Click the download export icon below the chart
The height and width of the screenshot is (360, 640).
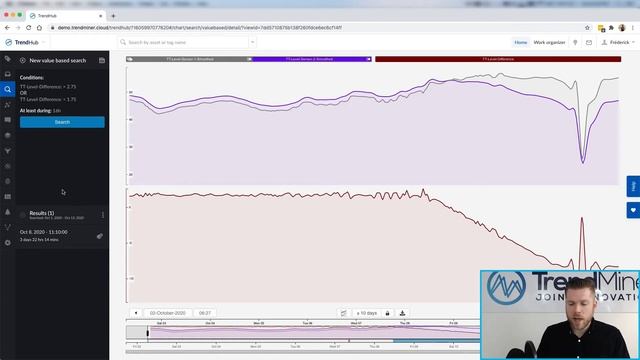point(402,313)
